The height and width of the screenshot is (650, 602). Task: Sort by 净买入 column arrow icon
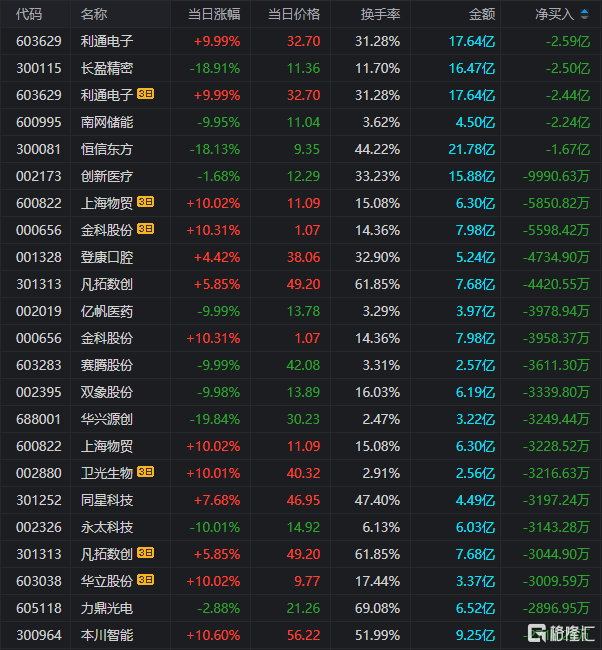584,15
